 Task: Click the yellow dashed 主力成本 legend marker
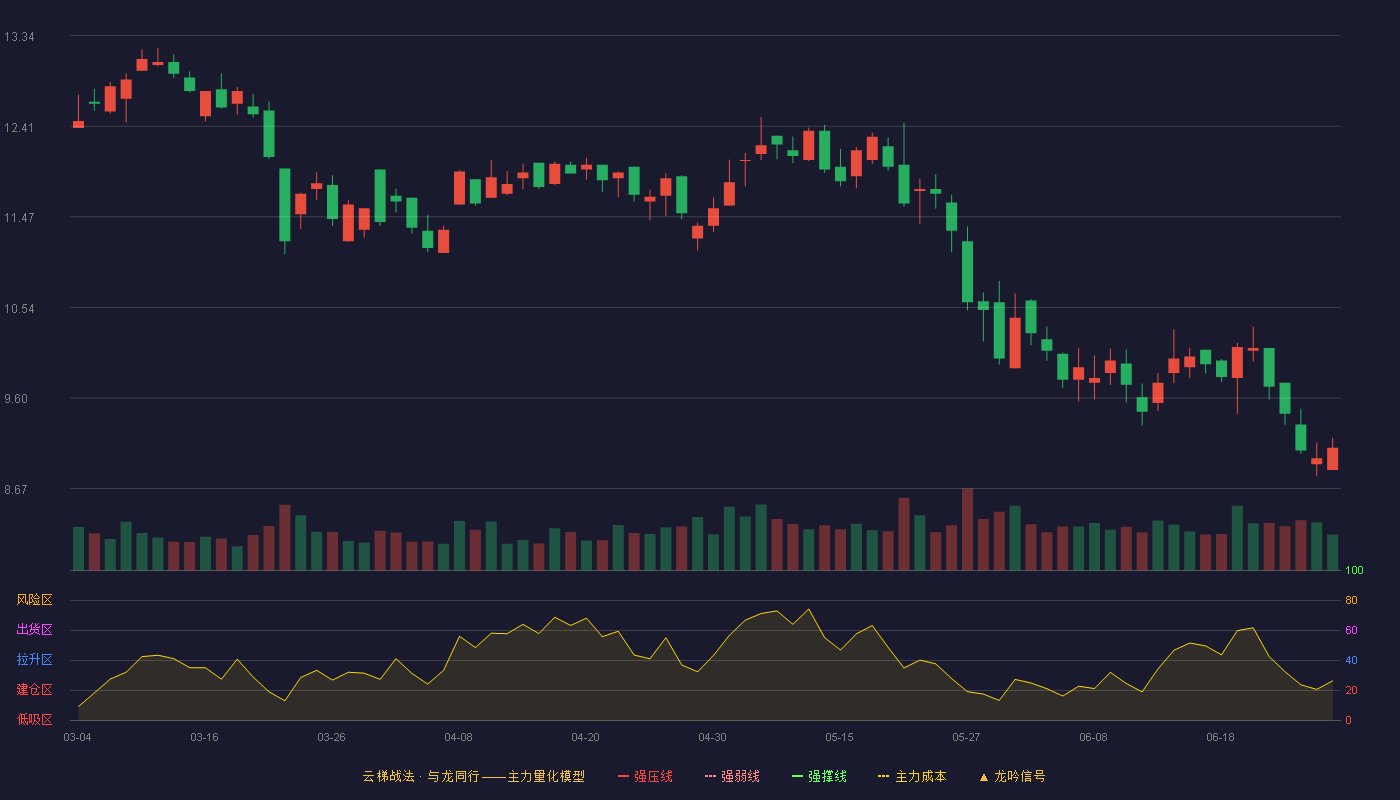coord(883,777)
